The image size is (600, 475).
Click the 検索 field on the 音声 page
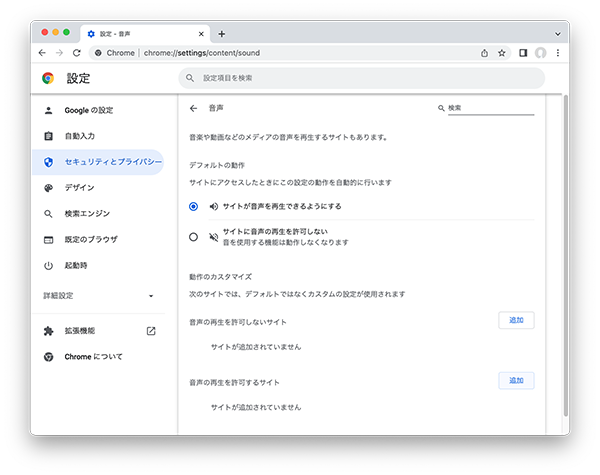(491, 108)
